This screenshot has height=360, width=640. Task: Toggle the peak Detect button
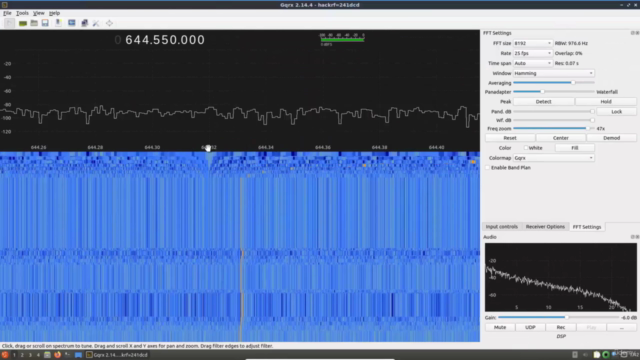(543, 102)
